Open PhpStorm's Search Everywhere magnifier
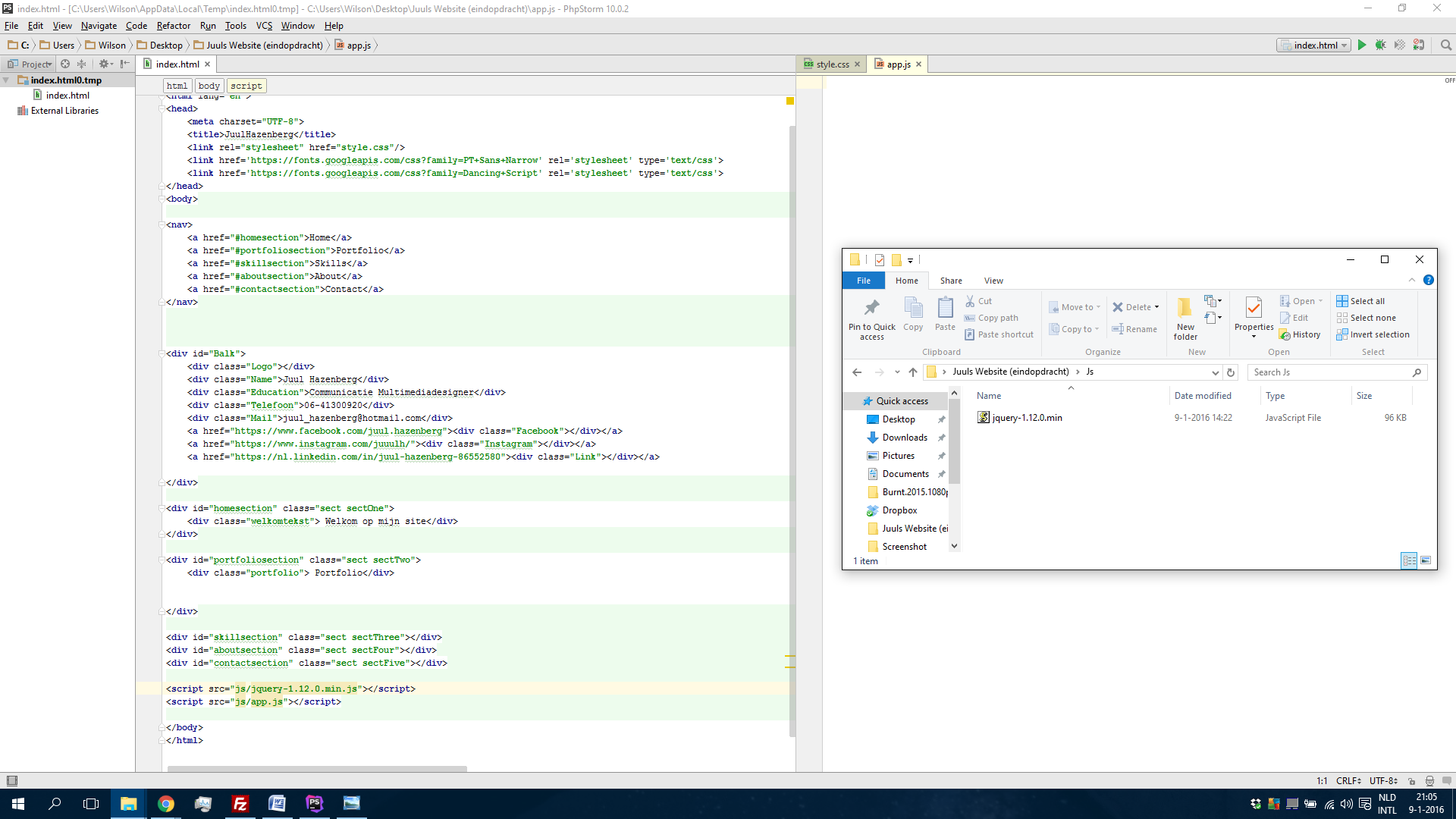Image resolution: width=1456 pixels, height=819 pixels. point(1446,45)
